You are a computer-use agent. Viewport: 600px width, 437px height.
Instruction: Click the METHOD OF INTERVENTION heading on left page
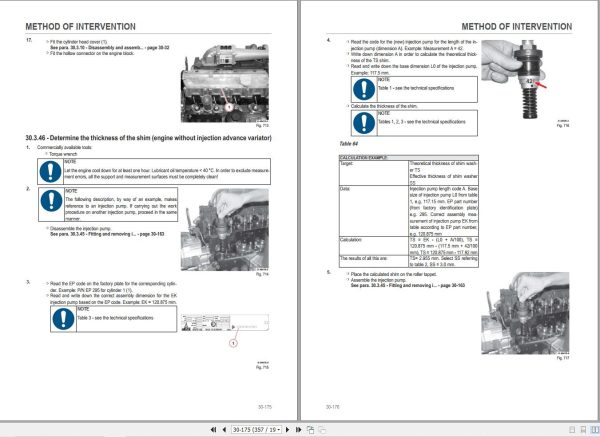click(x=80, y=26)
